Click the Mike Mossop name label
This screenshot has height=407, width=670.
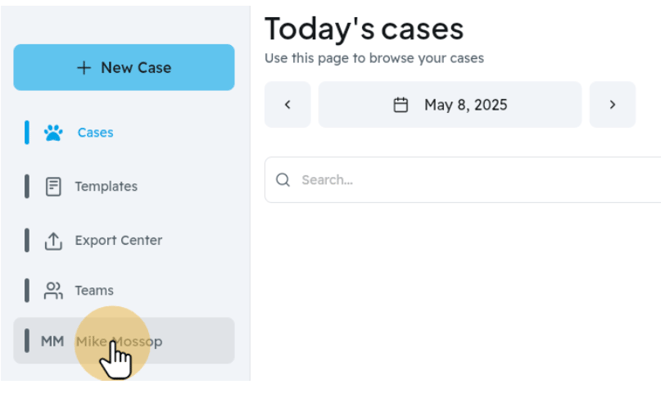coord(119,342)
